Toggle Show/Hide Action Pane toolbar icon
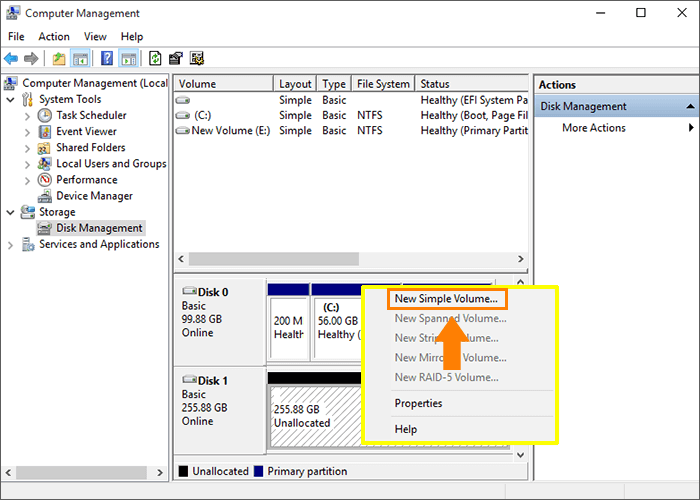 [x=129, y=58]
